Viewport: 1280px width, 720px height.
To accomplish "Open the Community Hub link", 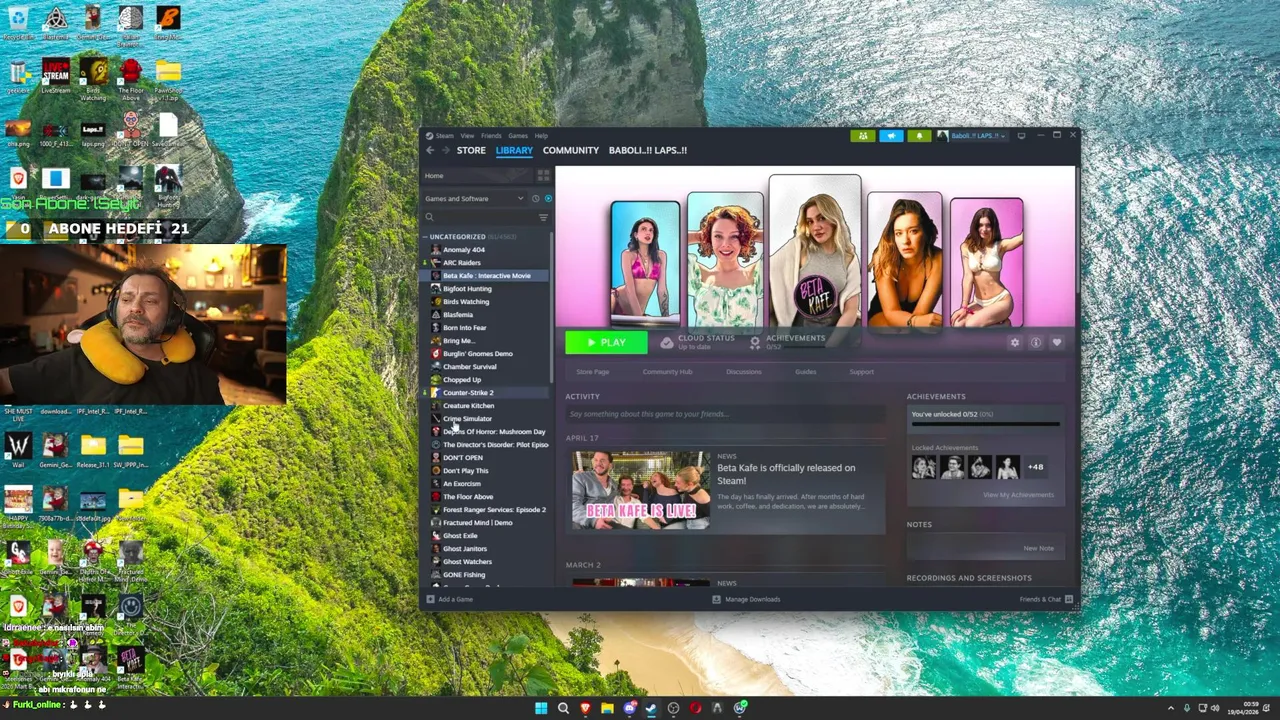I will [667, 372].
